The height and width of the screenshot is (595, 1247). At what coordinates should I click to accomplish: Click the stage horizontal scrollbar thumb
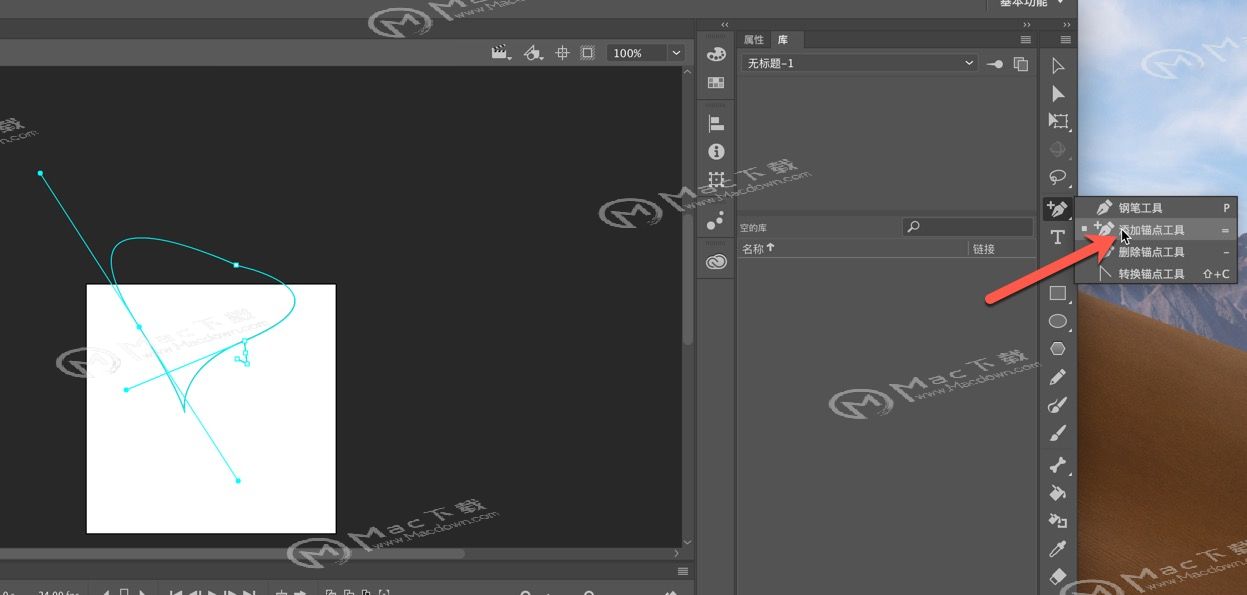coord(232,553)
